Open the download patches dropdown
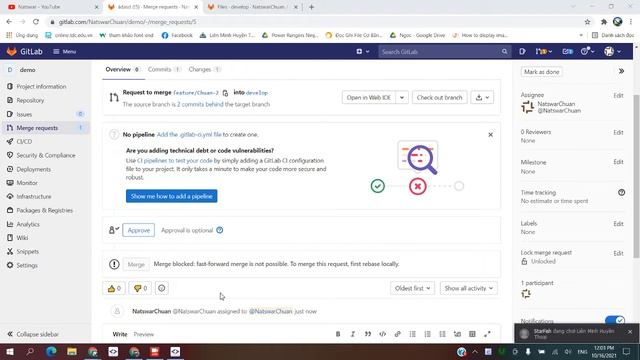The height and width of the screenshot is (360, 640). [x=482, y=98]
